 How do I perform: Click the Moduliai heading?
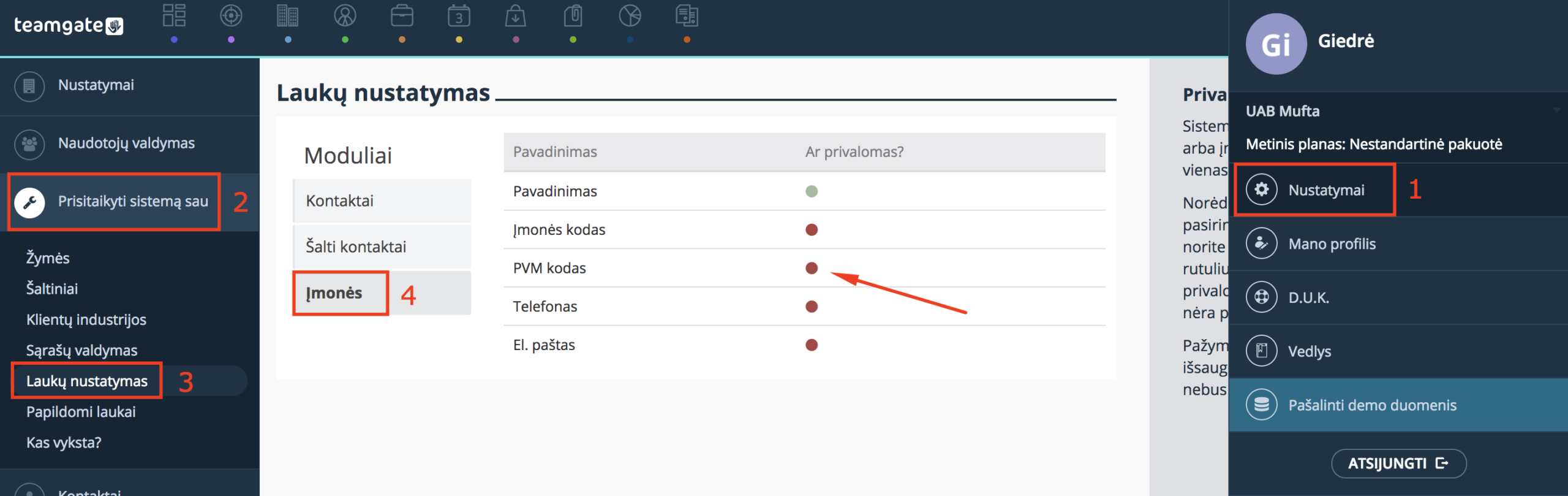(348, 155)
